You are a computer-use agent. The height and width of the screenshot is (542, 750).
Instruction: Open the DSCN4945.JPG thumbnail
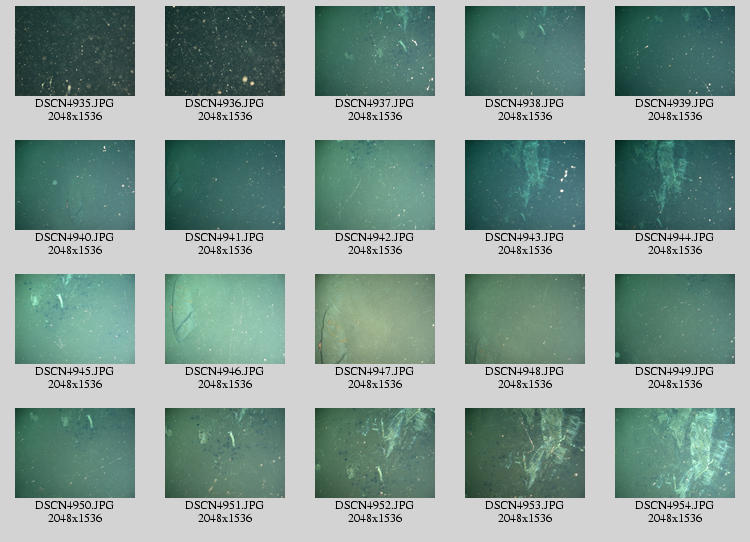(75, 319)
